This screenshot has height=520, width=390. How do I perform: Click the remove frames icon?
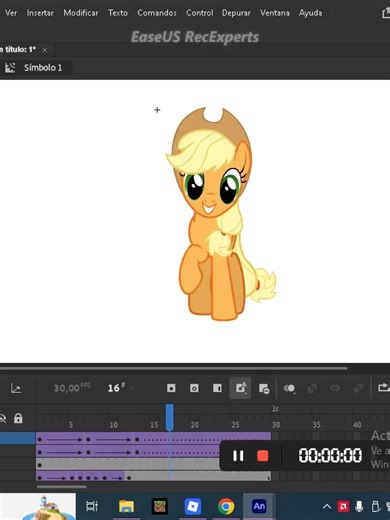pos(264,388)
